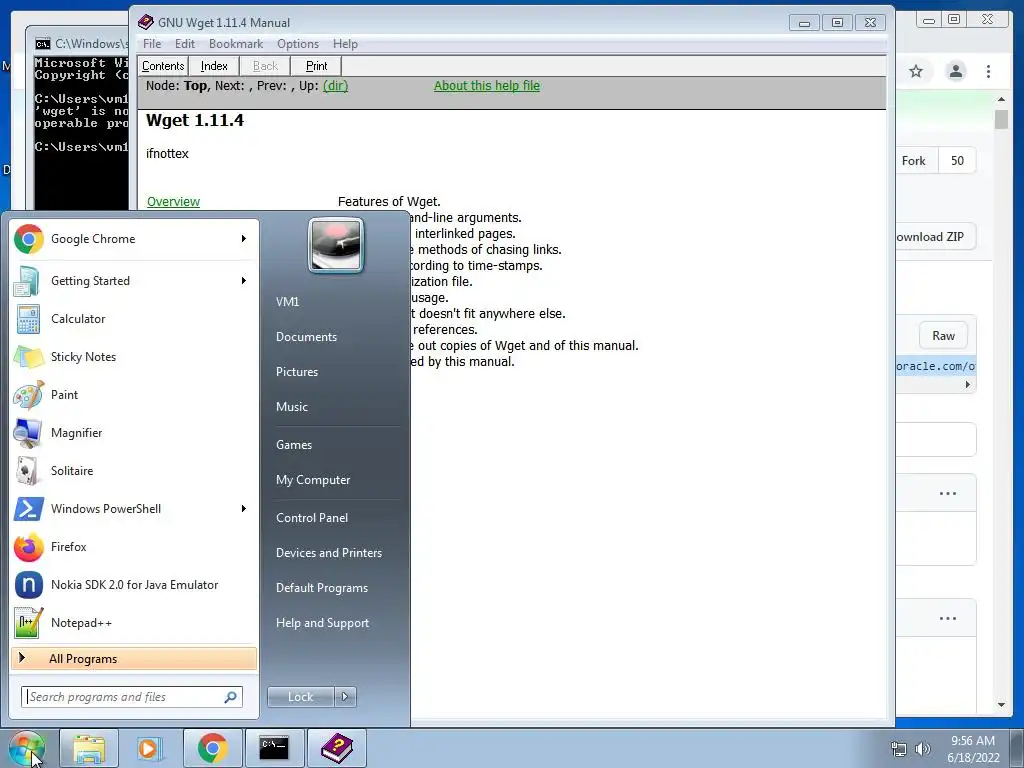The image size is (1024, 768).
Task: Open About this help file link
Action: point(487,86)
